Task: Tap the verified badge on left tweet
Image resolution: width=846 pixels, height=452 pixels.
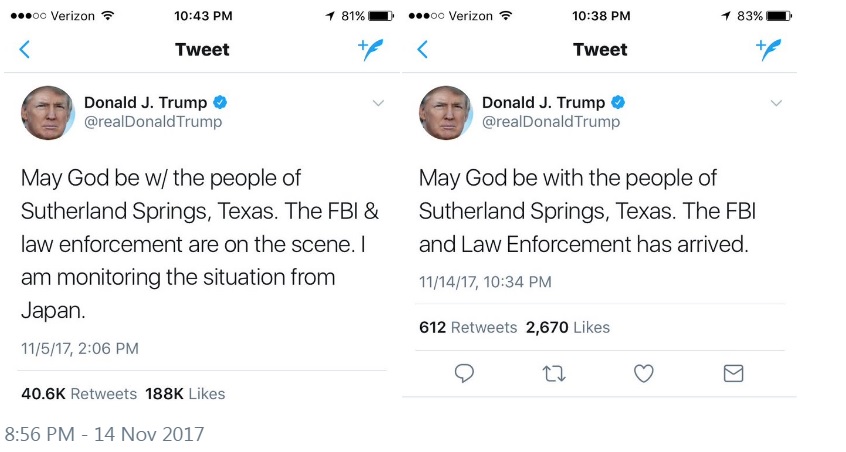Action: [220, 103]
